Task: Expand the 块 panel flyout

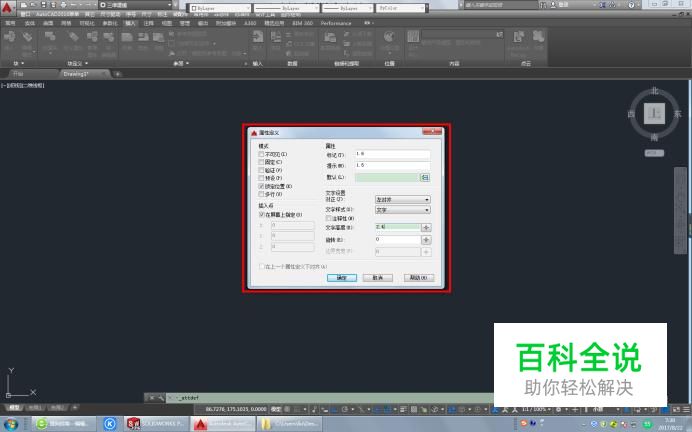Action: click(19, 64)
